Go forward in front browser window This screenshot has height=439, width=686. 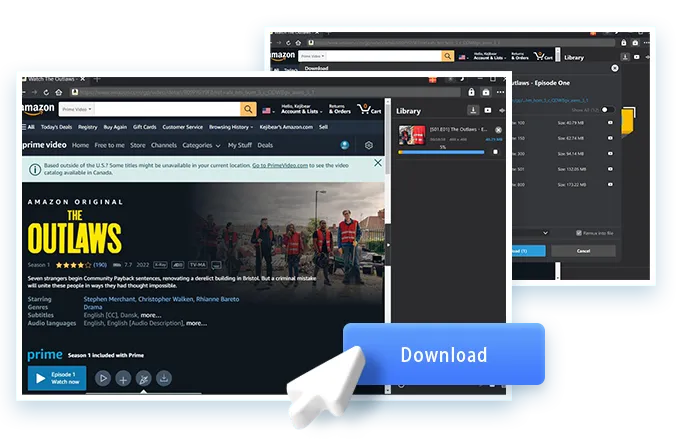(34, 92)
